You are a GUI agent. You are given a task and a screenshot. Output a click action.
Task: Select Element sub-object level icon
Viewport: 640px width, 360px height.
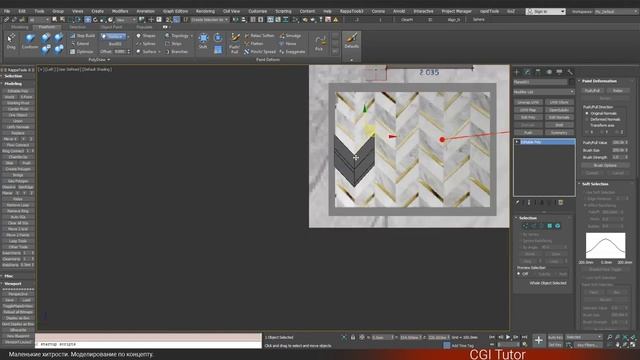pos(558,226)
